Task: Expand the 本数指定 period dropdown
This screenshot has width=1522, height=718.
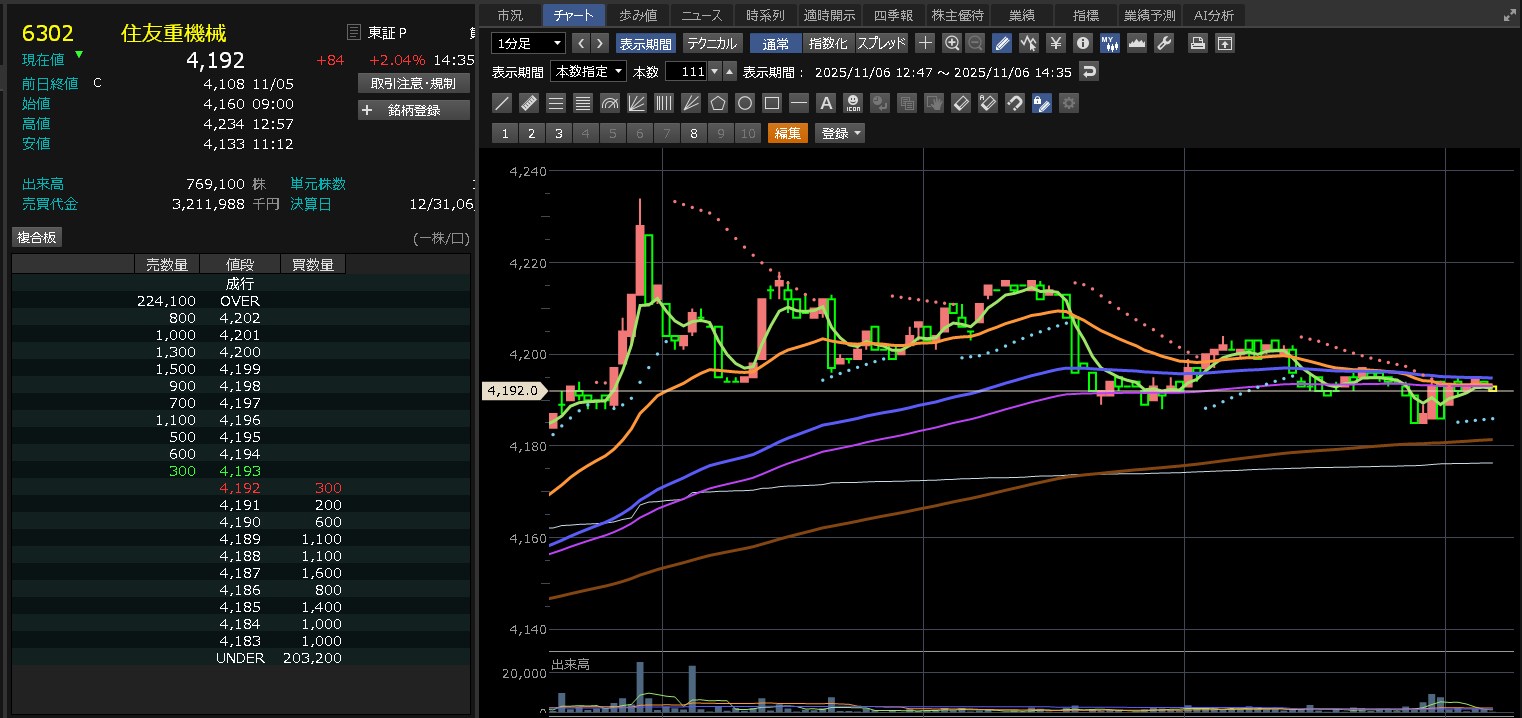Action: [590, 72]
